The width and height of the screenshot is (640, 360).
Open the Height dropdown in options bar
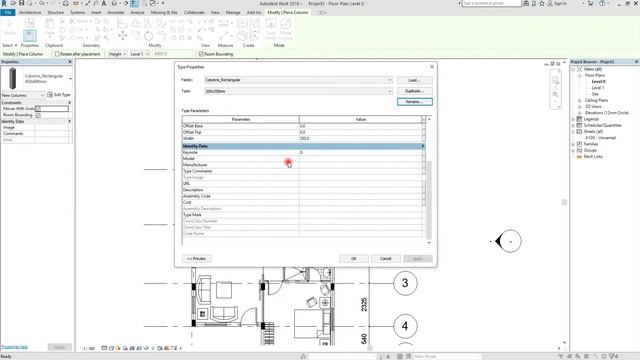117,54
